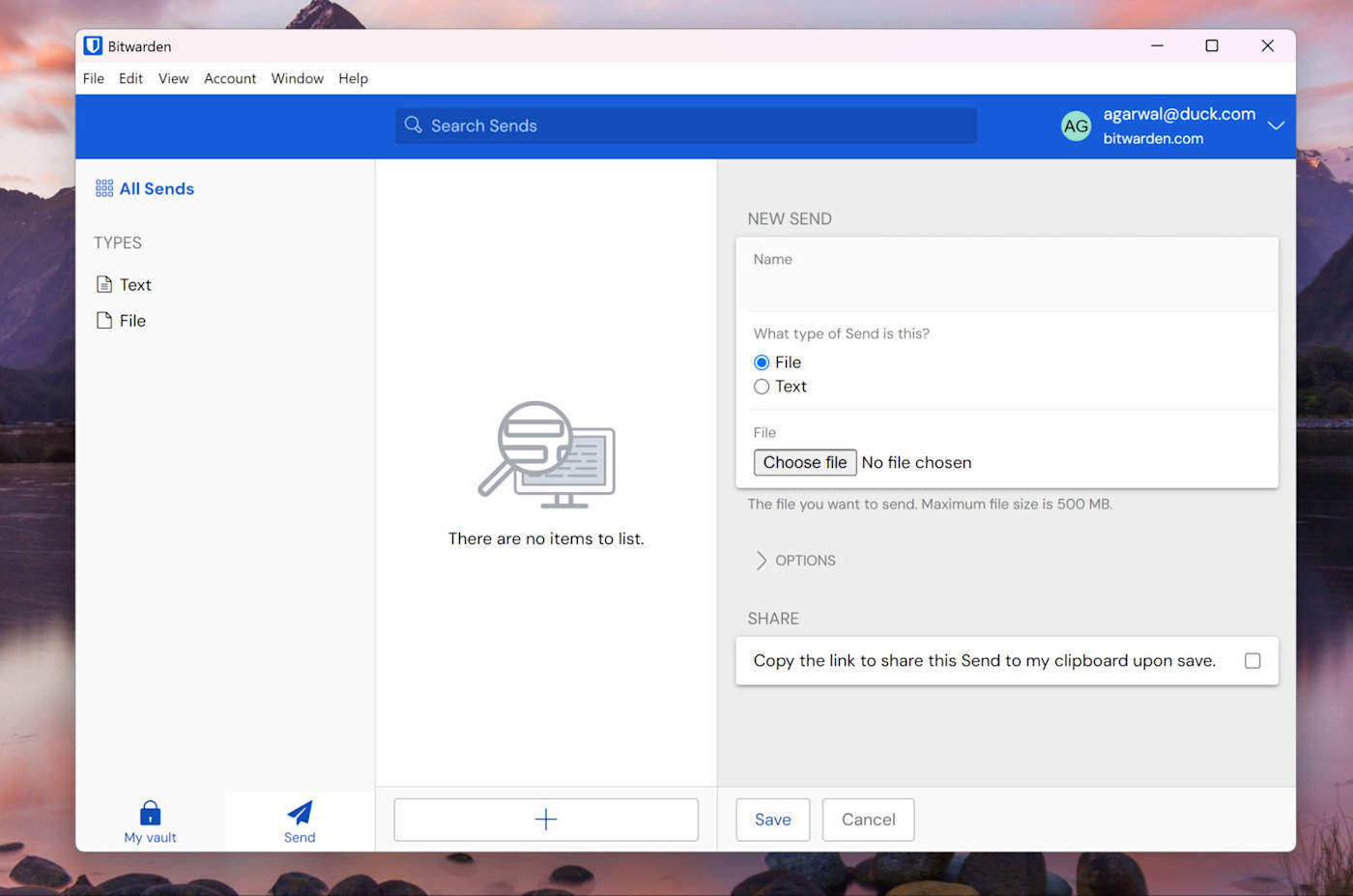Click the Bitwarden shield logo in title bar
Viewport: 1353px width, 896px height.
[93, 45]
